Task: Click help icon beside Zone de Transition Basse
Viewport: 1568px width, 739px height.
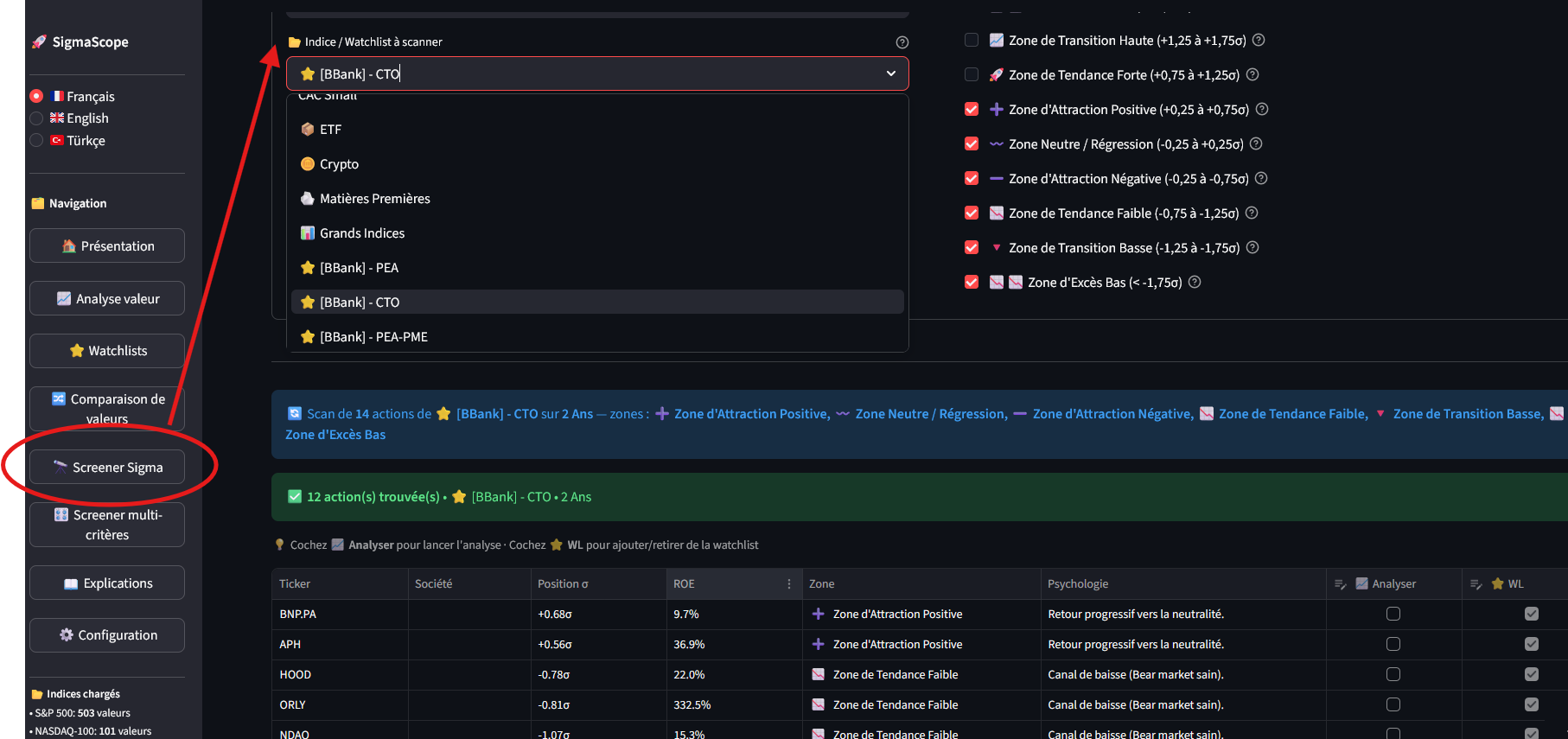Action: (x=1252, y=247)
